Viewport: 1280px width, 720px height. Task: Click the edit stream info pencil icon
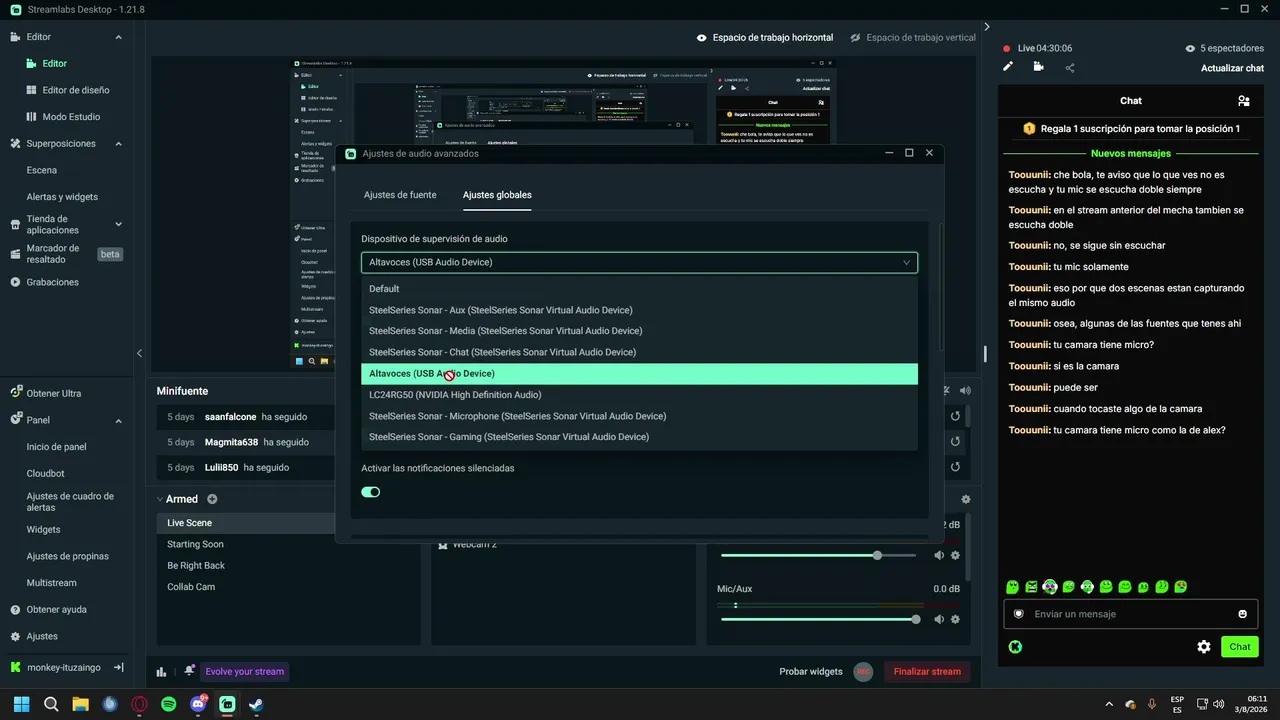pos(1008,67)
